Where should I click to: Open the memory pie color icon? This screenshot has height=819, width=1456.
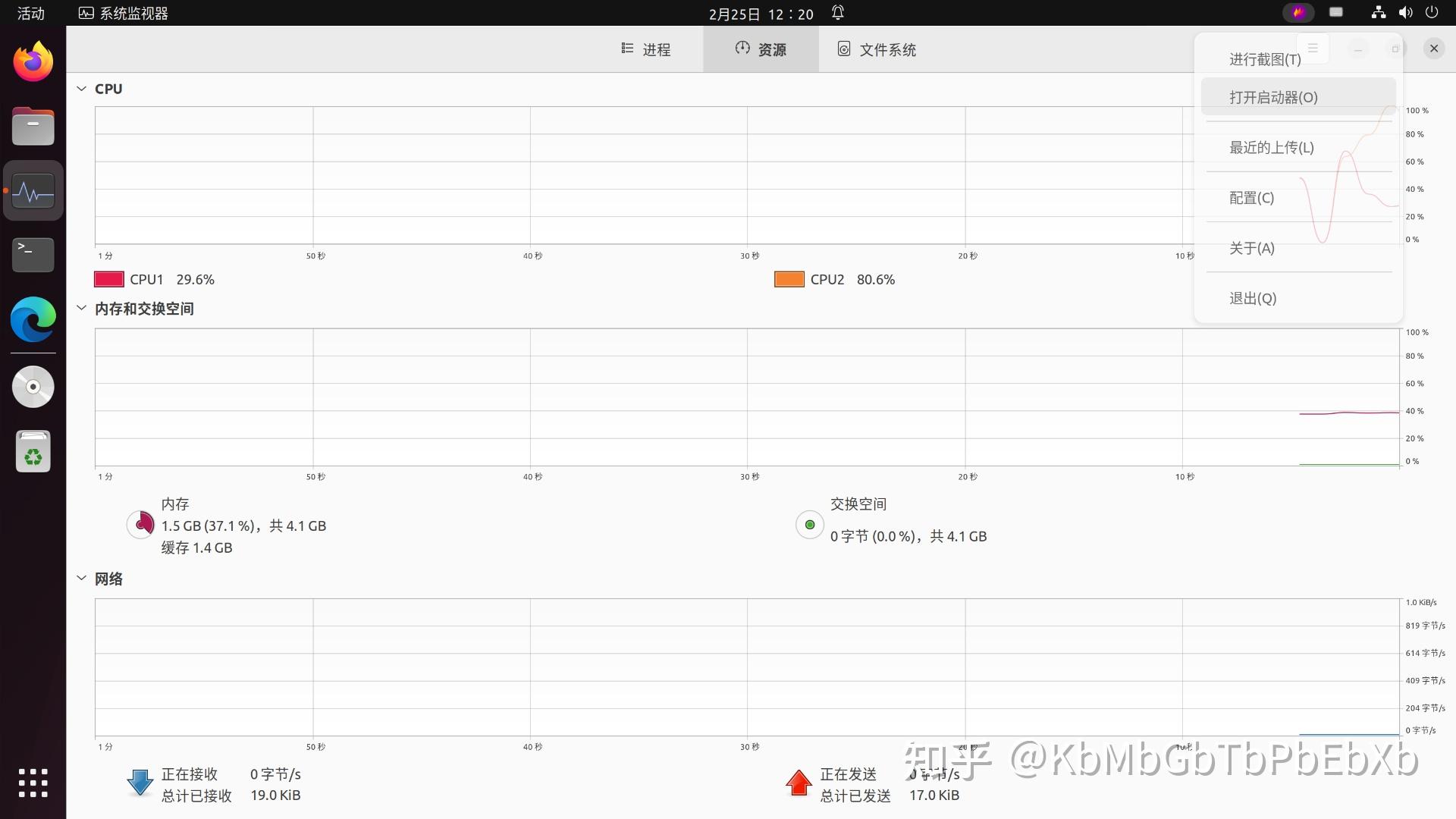click(x=141, y=524)
